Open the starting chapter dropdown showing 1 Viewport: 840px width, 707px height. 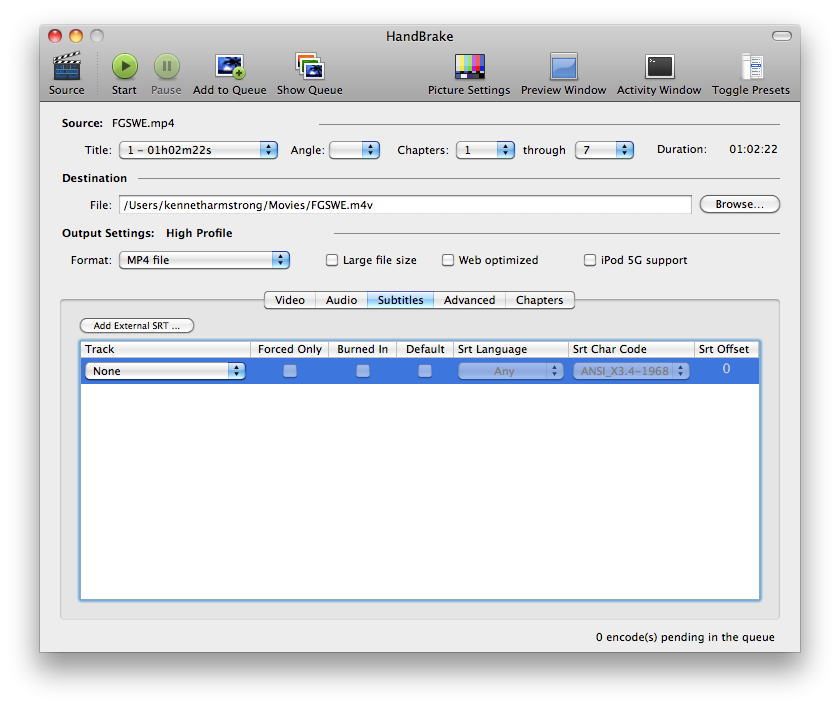pos(485,150)
